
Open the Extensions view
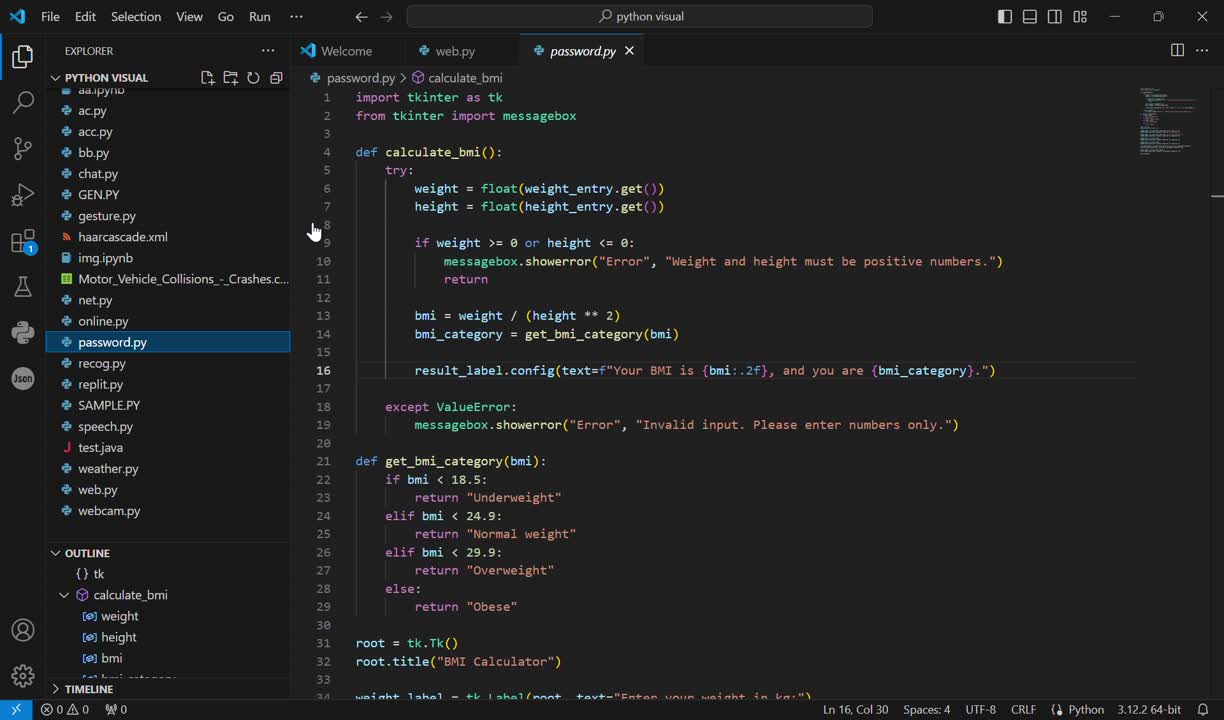pos(22,242)
